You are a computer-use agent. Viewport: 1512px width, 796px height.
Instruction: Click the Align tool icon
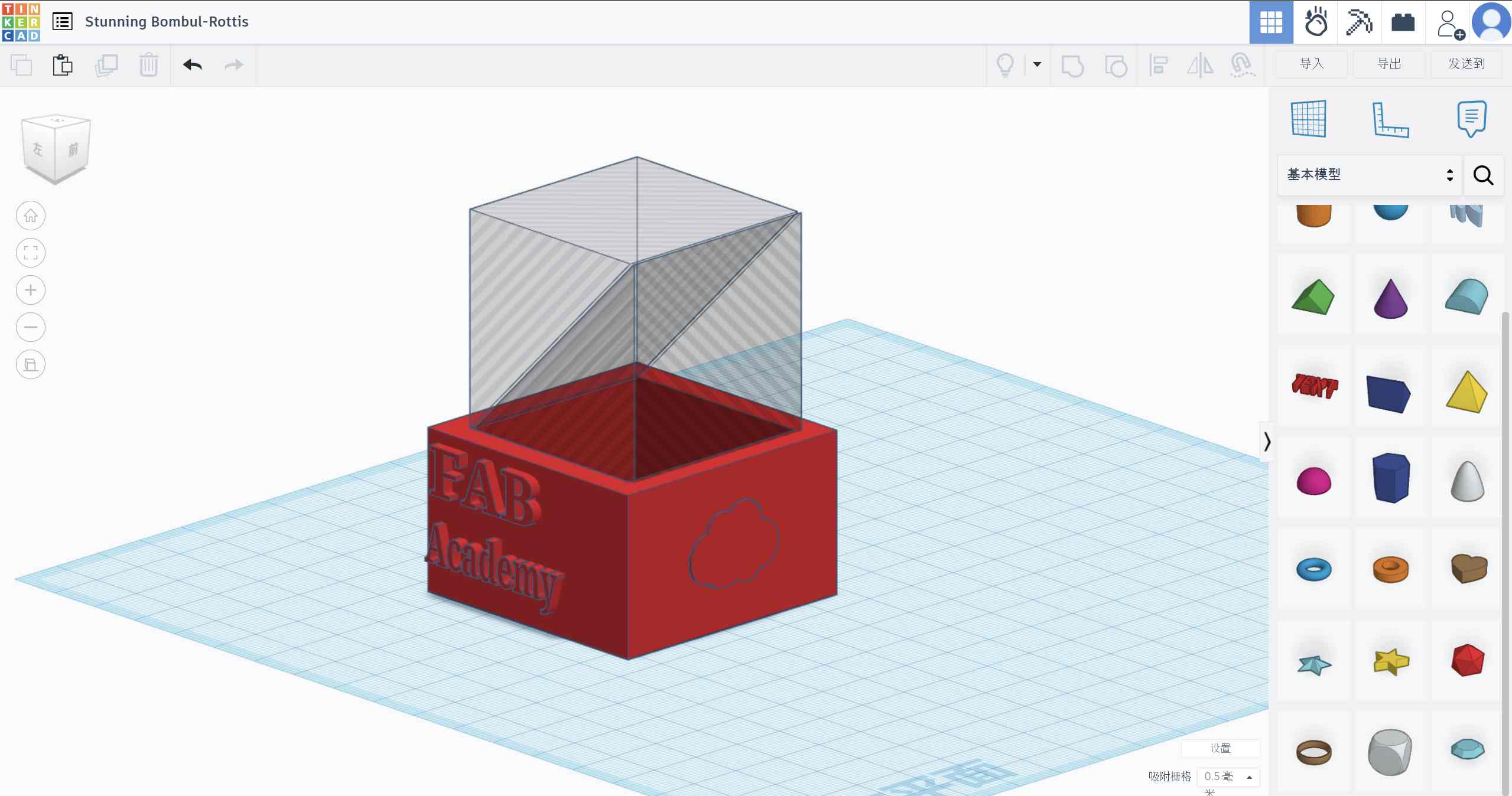1158,65
